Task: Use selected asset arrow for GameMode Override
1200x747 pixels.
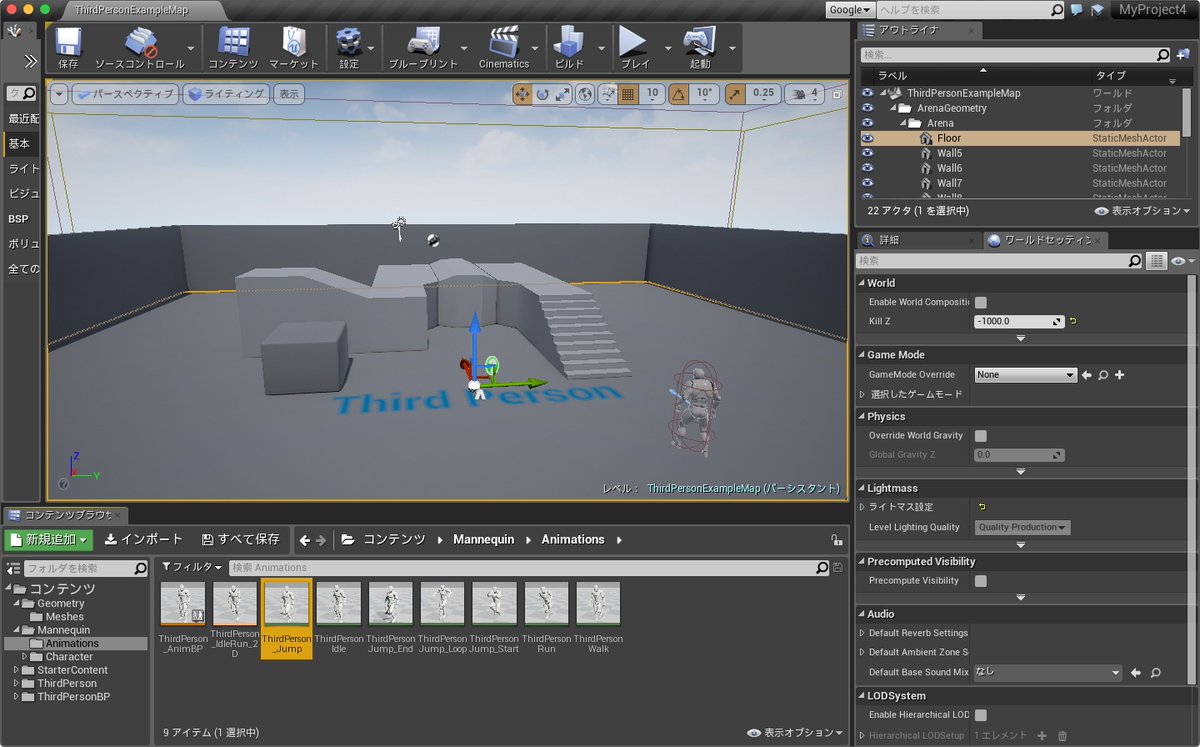Action: [1086, 375]
